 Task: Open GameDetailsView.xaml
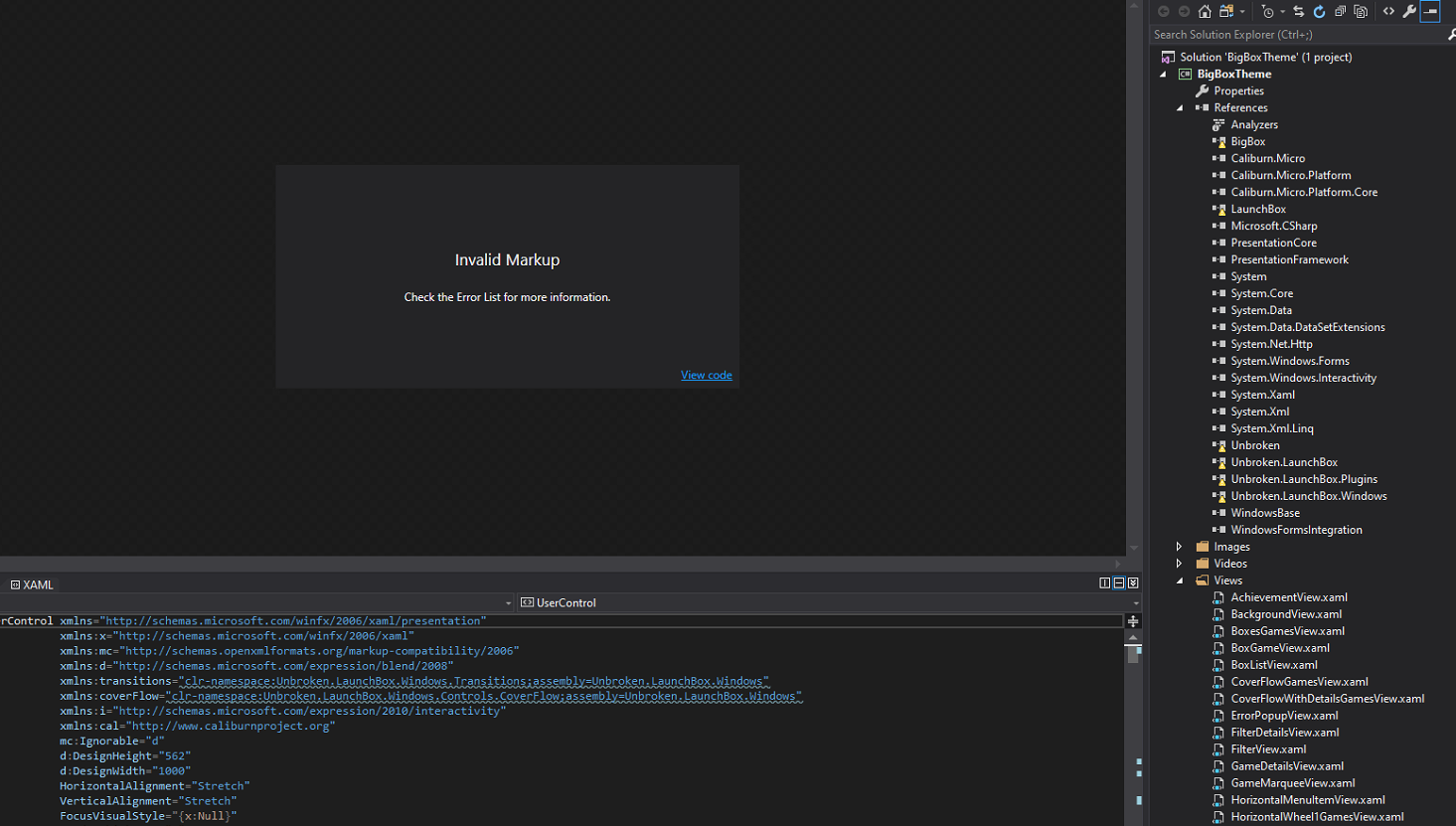pyautogui.click(x=1287, y=766)
